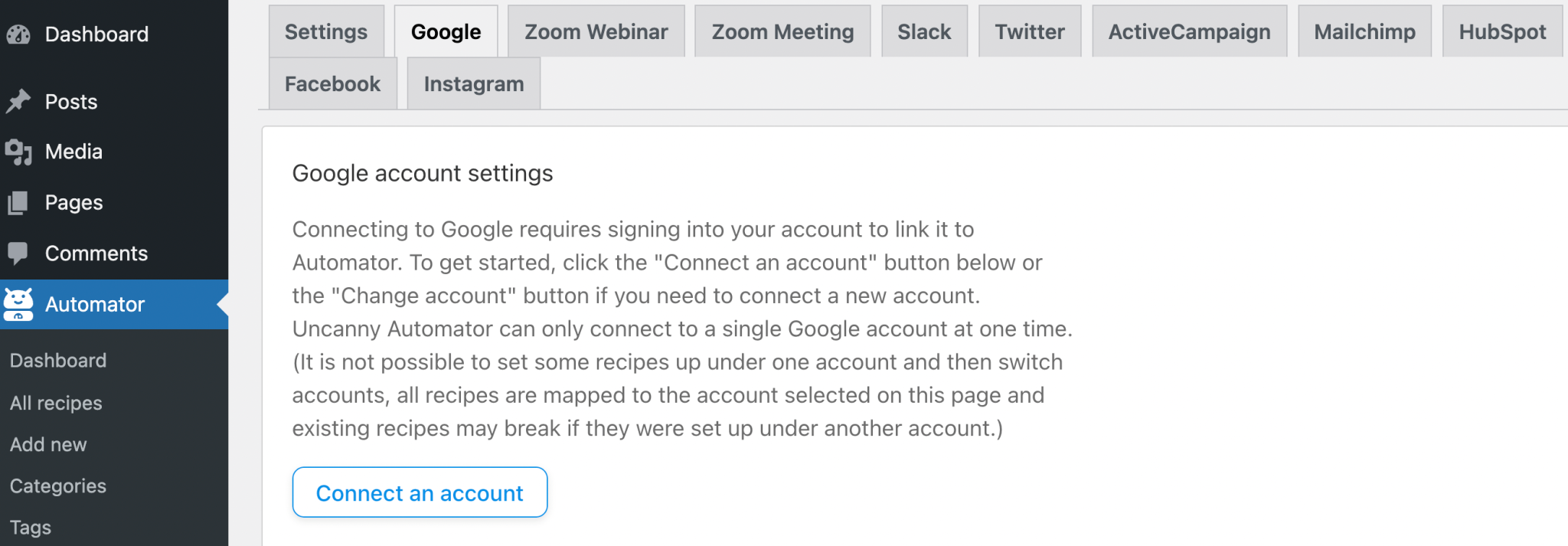Open the Instagram tab
1568x546 pixels.
474,84
